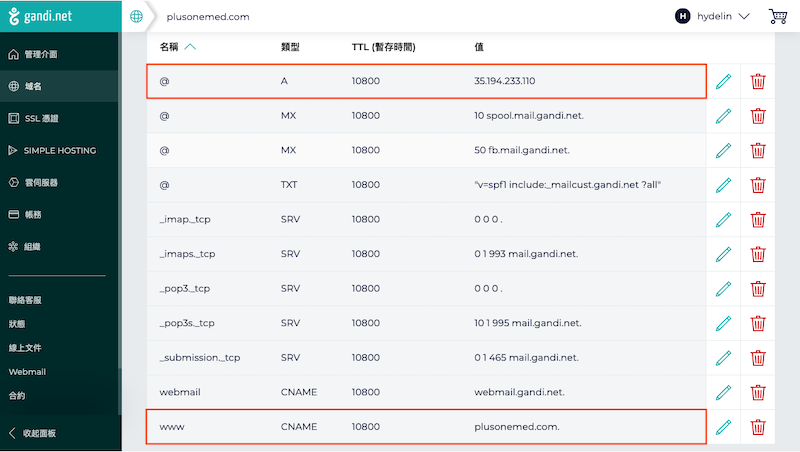
Task: Delete the _imaps._tcp SRV record
Action: click(x=758, y=254)
